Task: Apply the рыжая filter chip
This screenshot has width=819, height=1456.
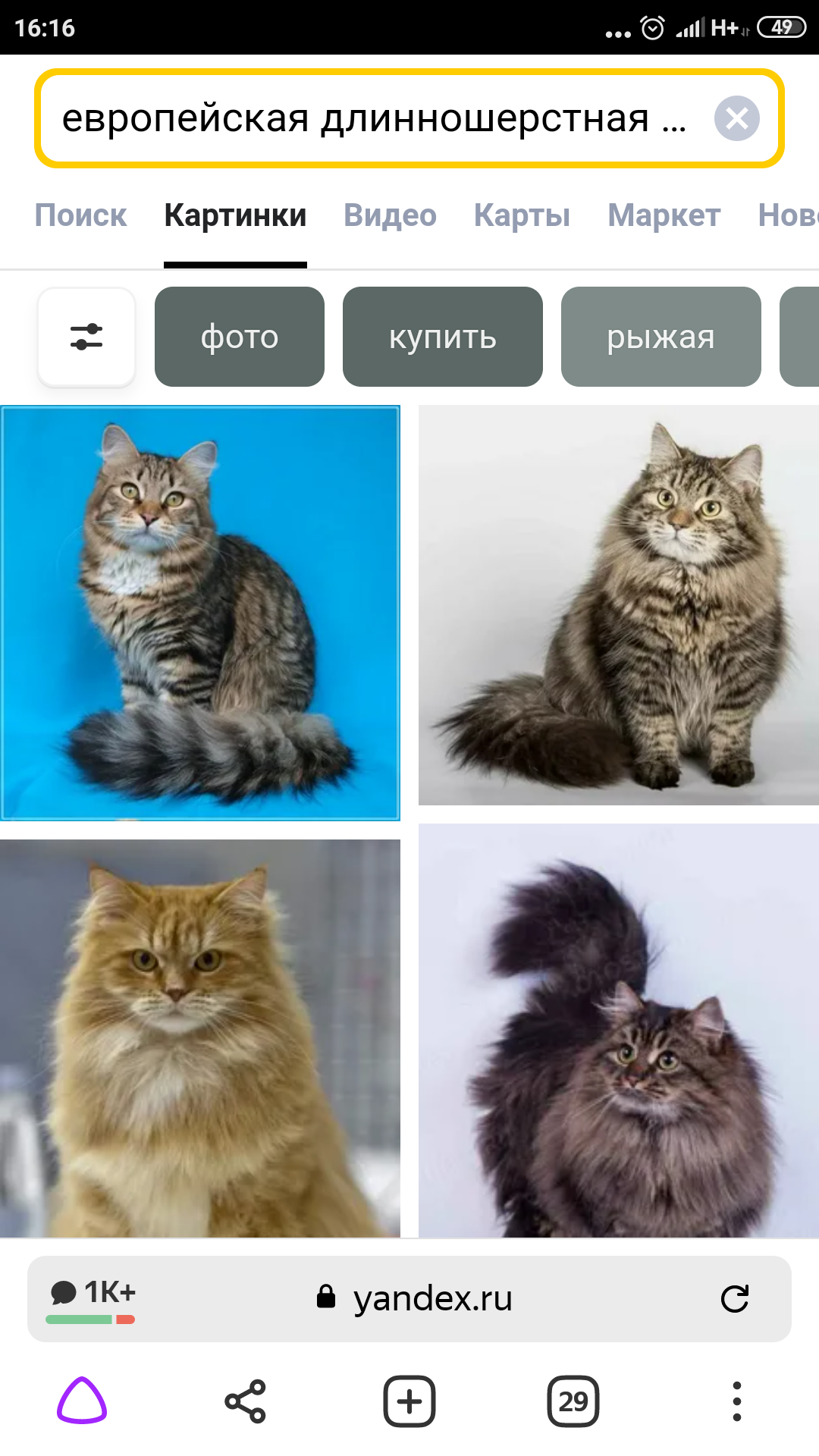Action: pyautogui.click(x=661, y=337)
